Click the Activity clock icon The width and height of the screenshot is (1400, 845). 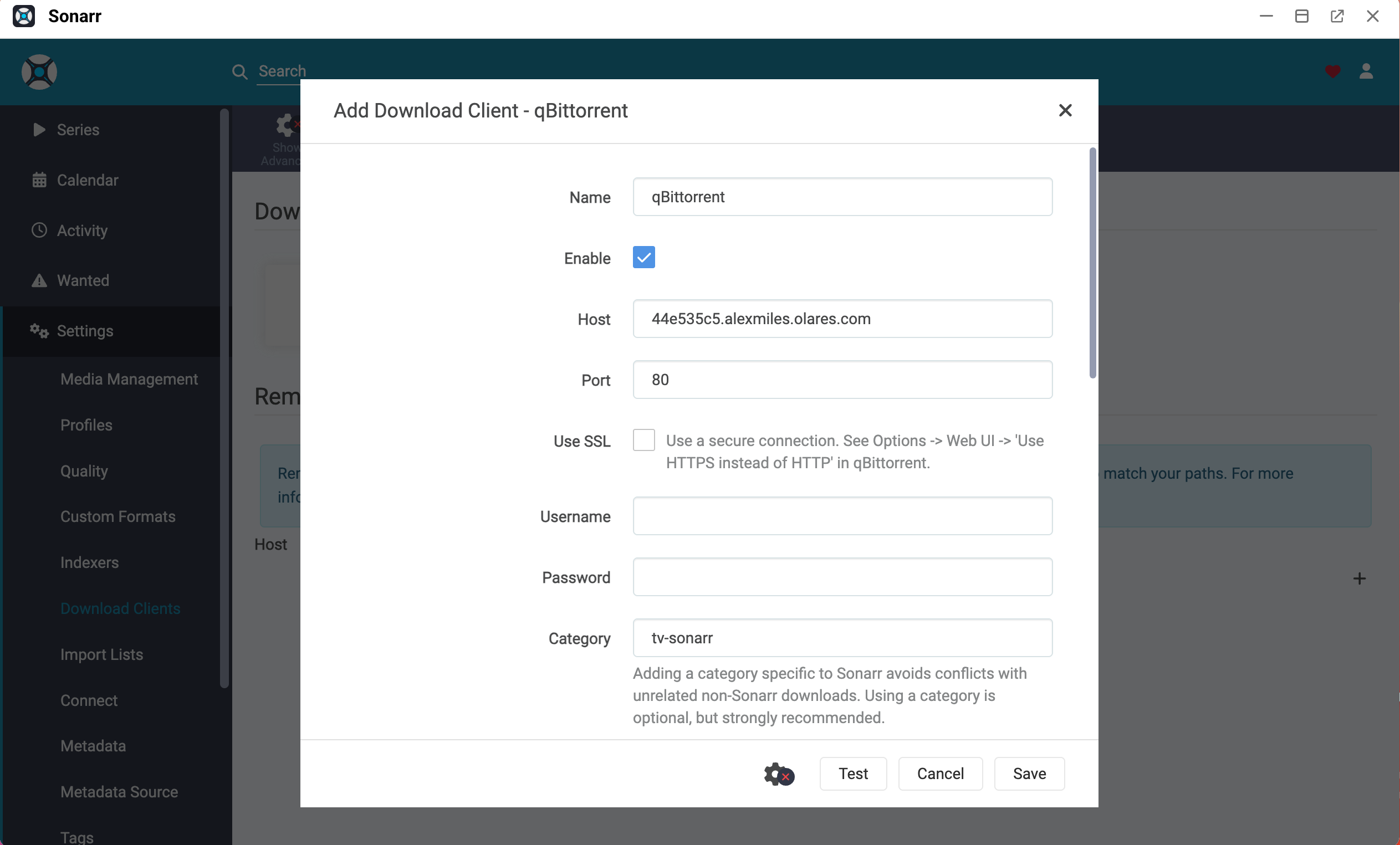tap(39, 230)
